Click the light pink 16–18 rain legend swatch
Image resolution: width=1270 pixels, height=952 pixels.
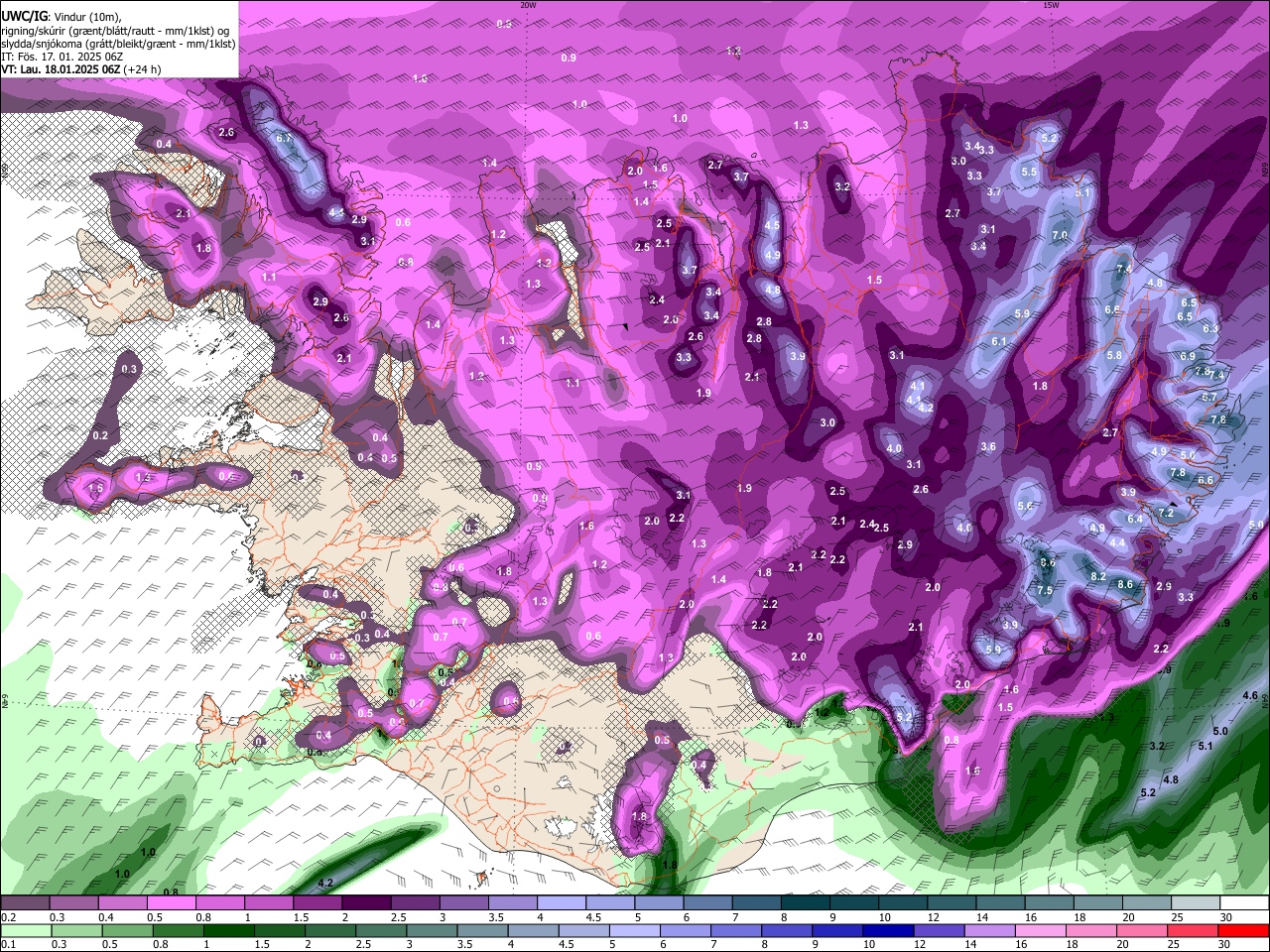1040,931
